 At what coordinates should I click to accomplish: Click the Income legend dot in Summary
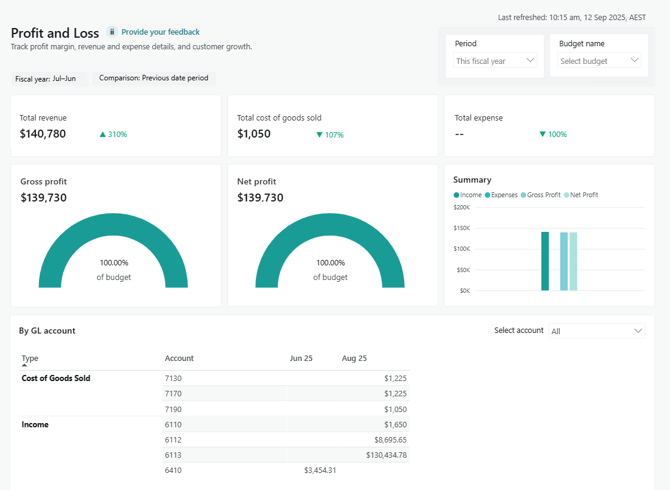(x=457, y=195)
